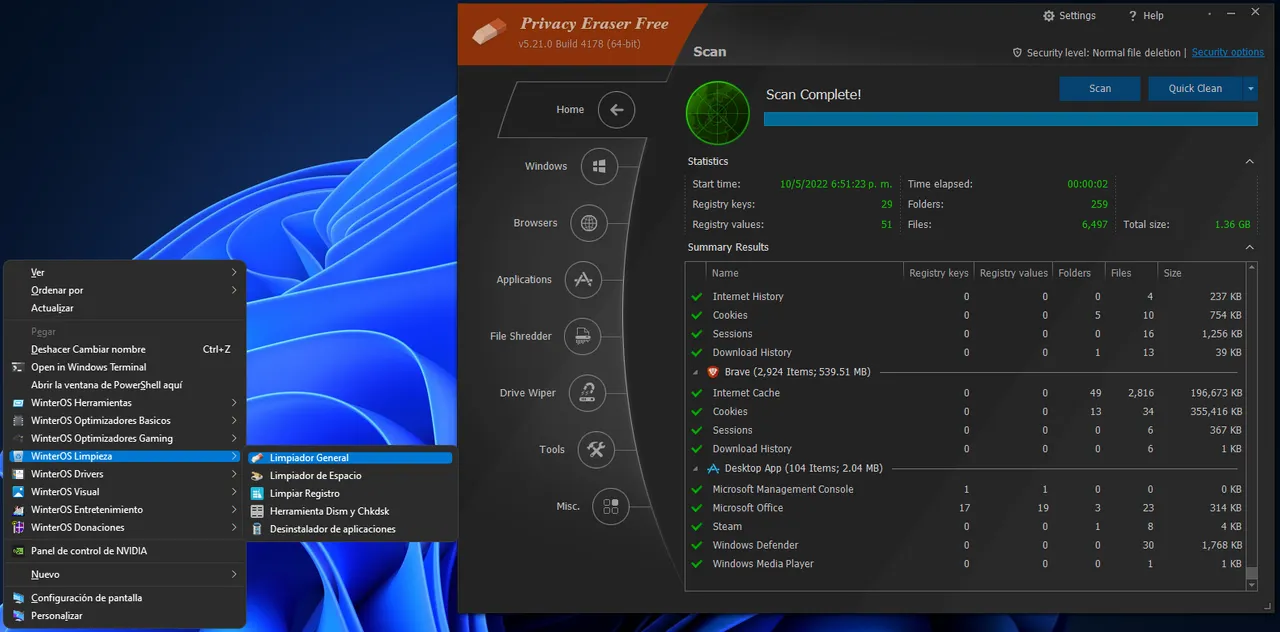Open the Windows section icon
This screenshot has height=632, width=1280.
pyautogui.click(x=599, y=166)
